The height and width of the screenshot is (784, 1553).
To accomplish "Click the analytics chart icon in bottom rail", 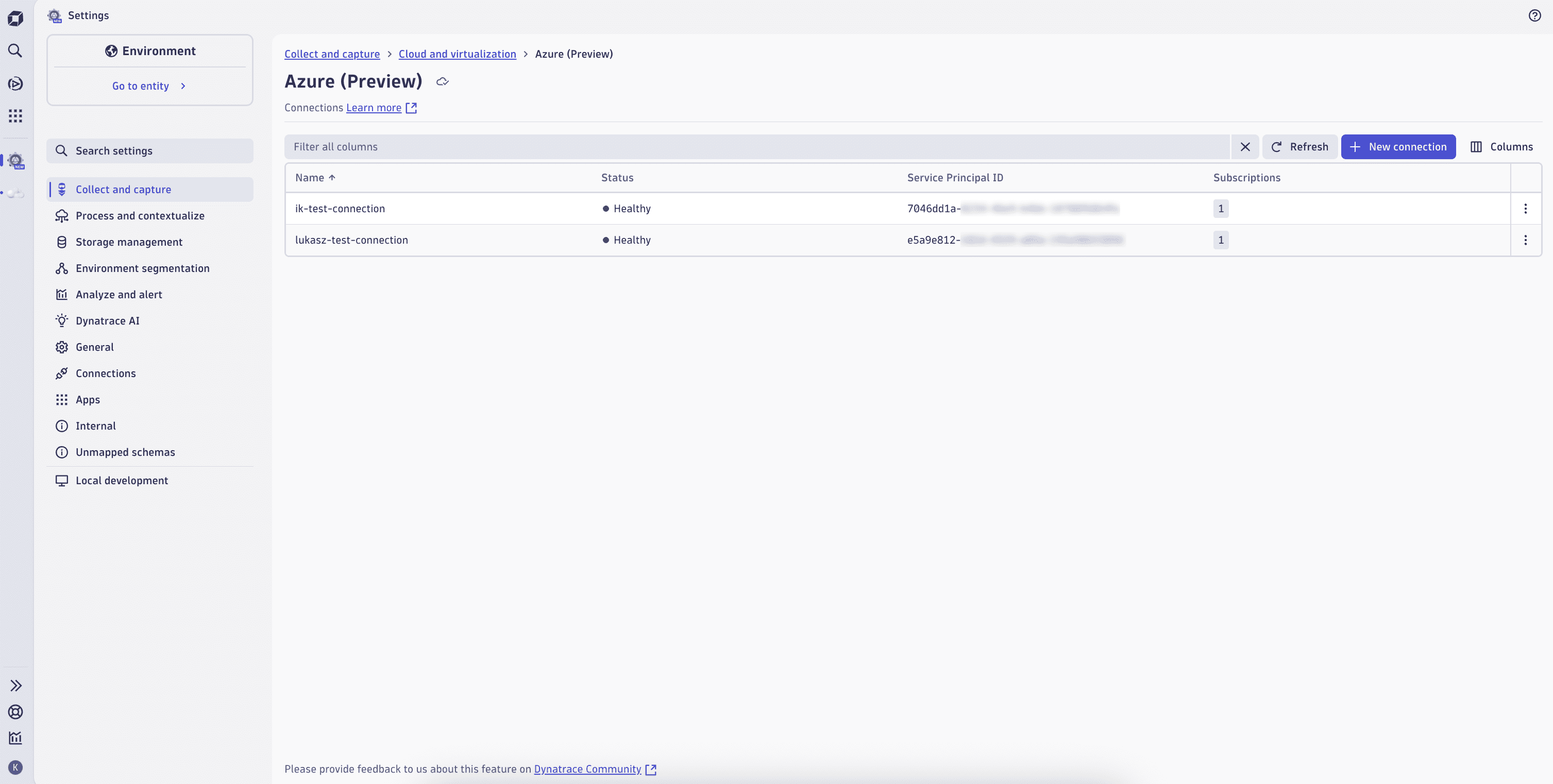I will point(15,738).
